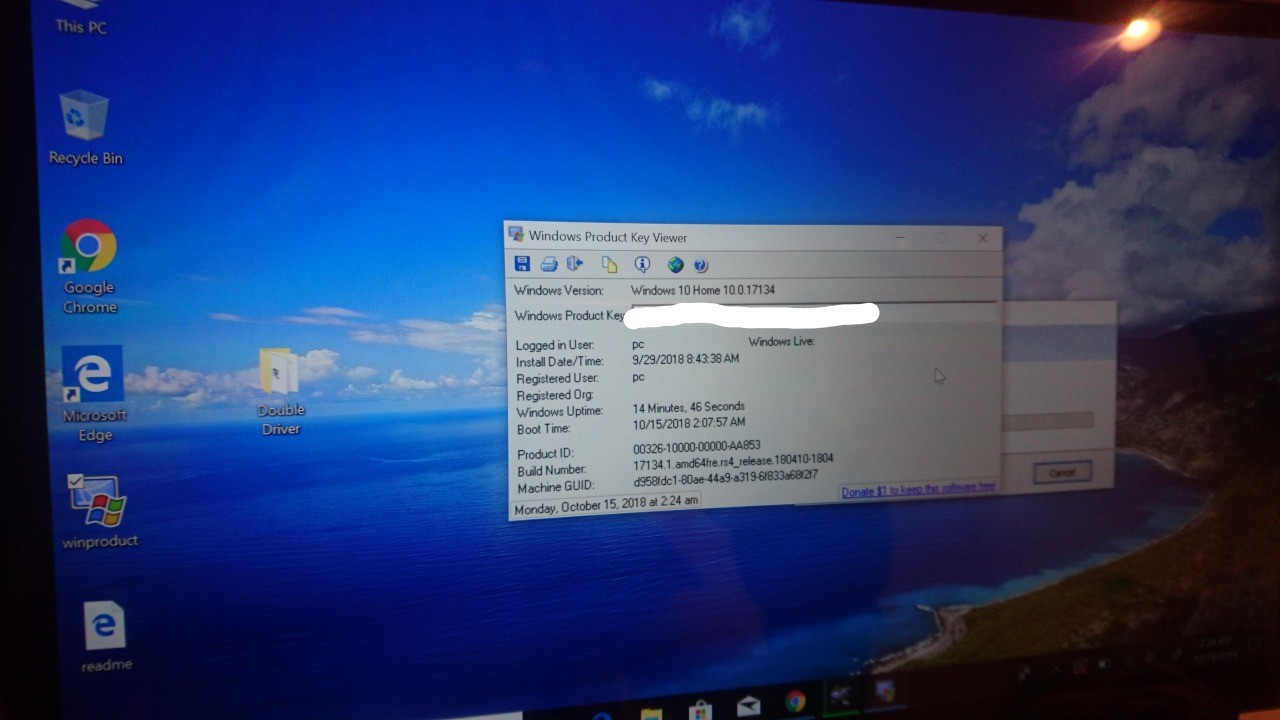This screenshot has width=1280, height=720.
Task: Click the Exit door toolbar icon
Action: [x=574, y=264]
